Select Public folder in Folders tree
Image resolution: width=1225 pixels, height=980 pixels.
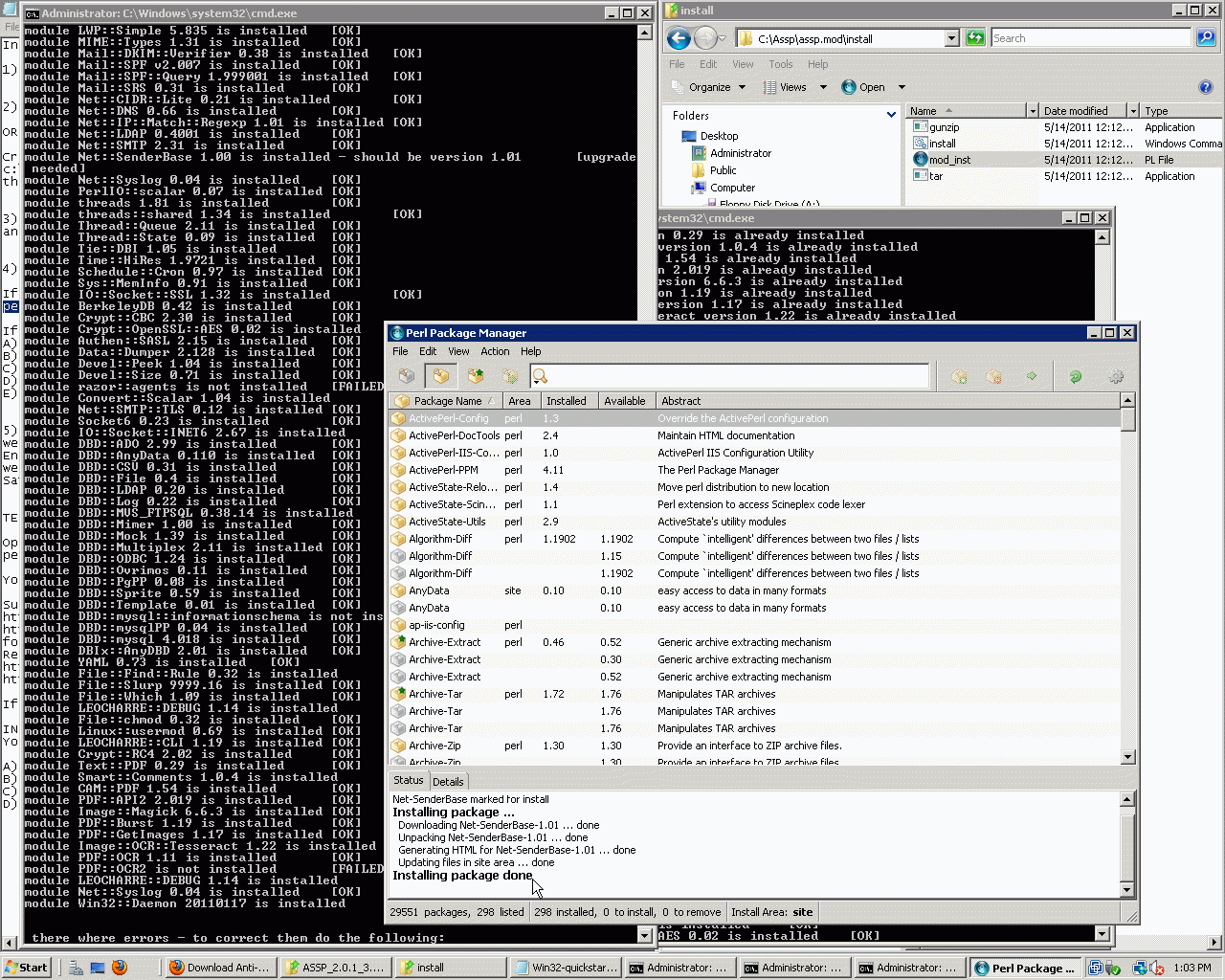724,170
